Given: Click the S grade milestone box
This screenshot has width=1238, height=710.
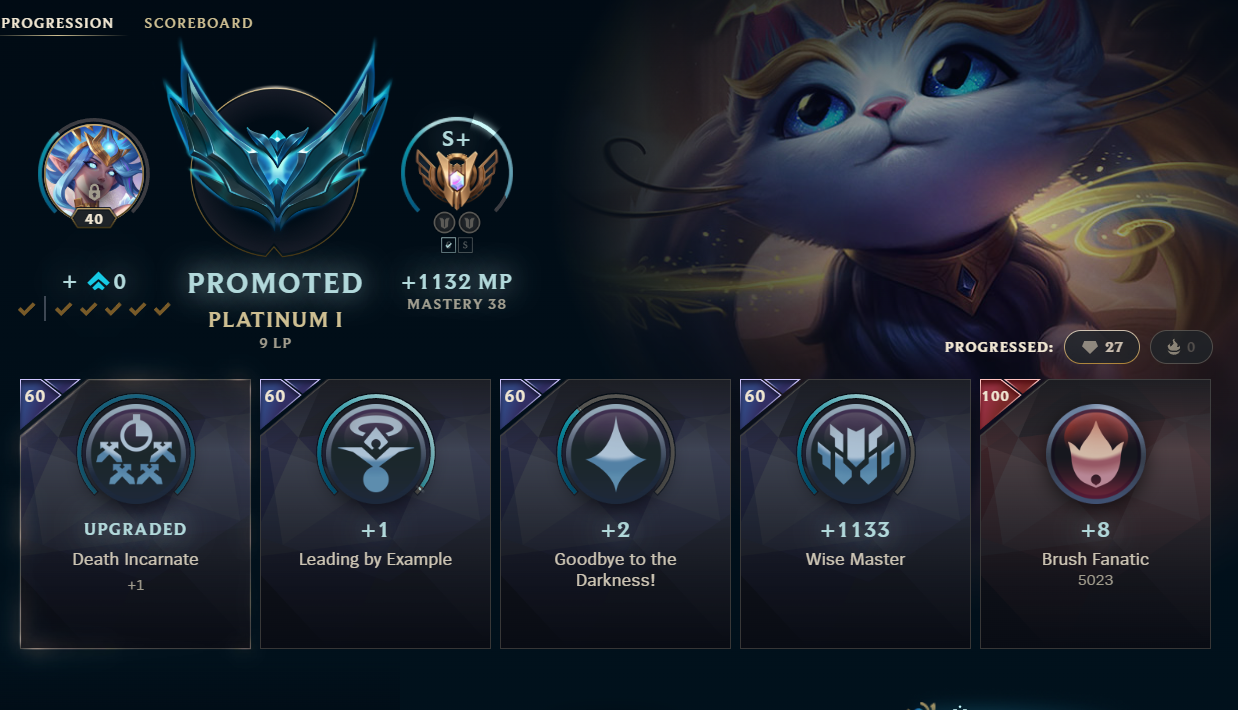Looking at the screenshot, I should 466,245.
